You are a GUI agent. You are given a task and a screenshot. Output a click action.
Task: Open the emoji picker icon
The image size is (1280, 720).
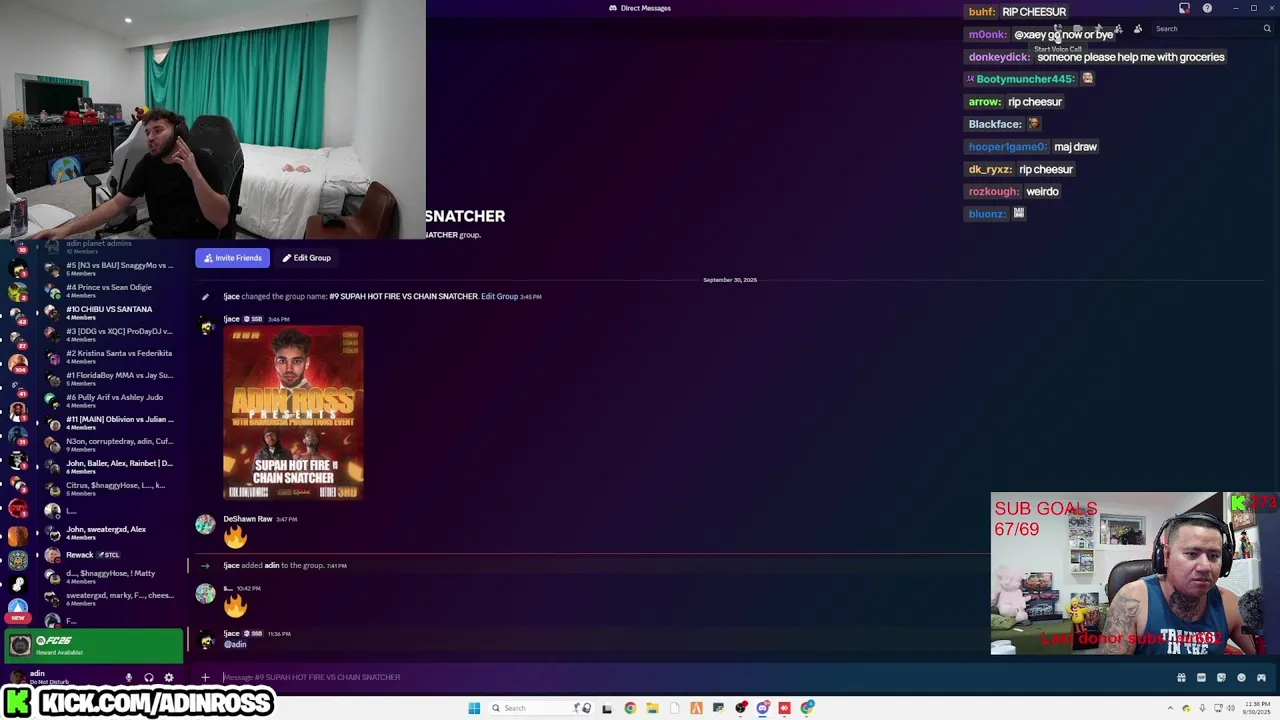[x=1242, y=678]
